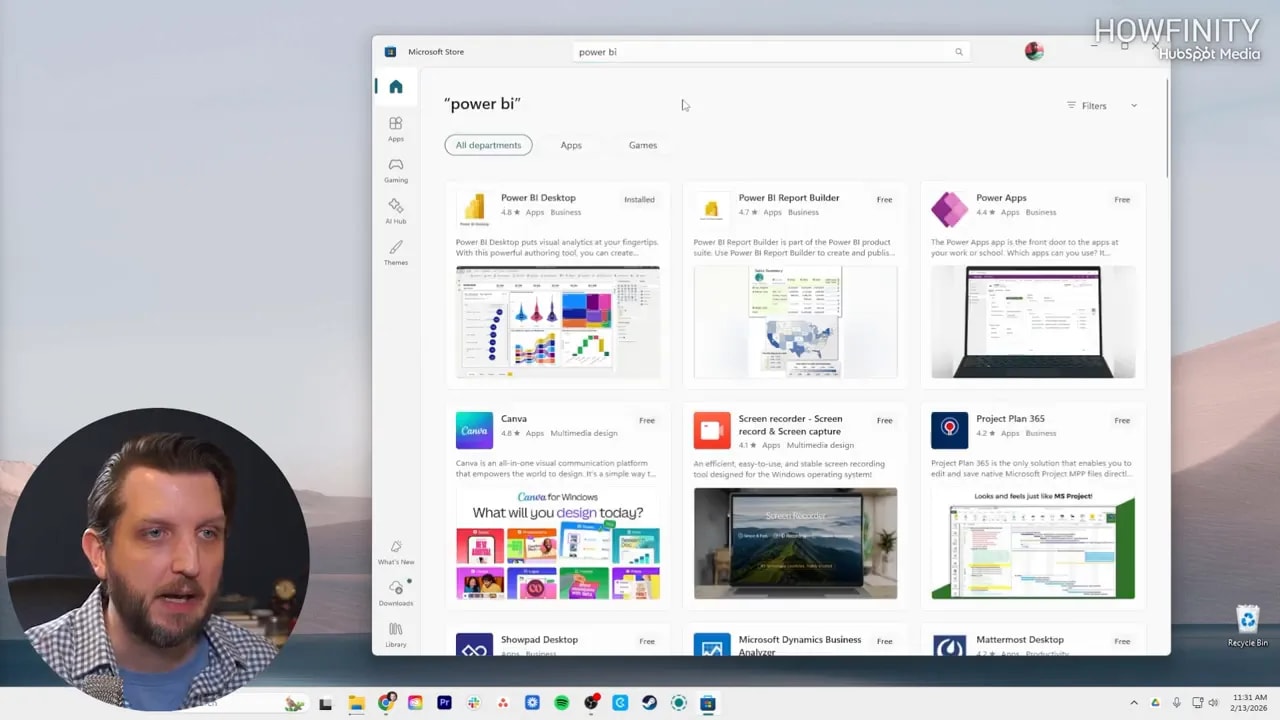This screenshot has height=720, width=1280.
Task: Click the Power BI Report Builder icon
Action: (x=712, y=208)
